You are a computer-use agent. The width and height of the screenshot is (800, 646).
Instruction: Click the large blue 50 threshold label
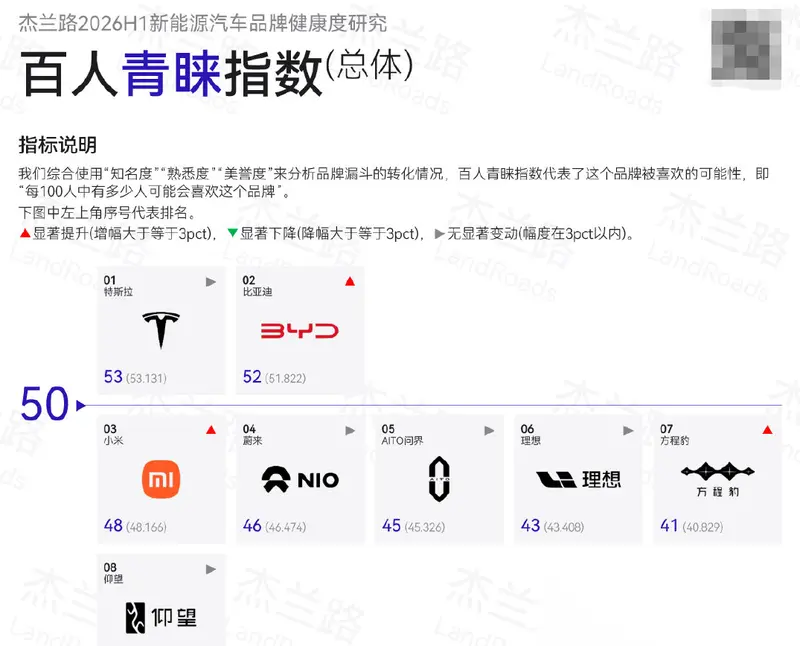pyautogui.click(x=44, y=404)
